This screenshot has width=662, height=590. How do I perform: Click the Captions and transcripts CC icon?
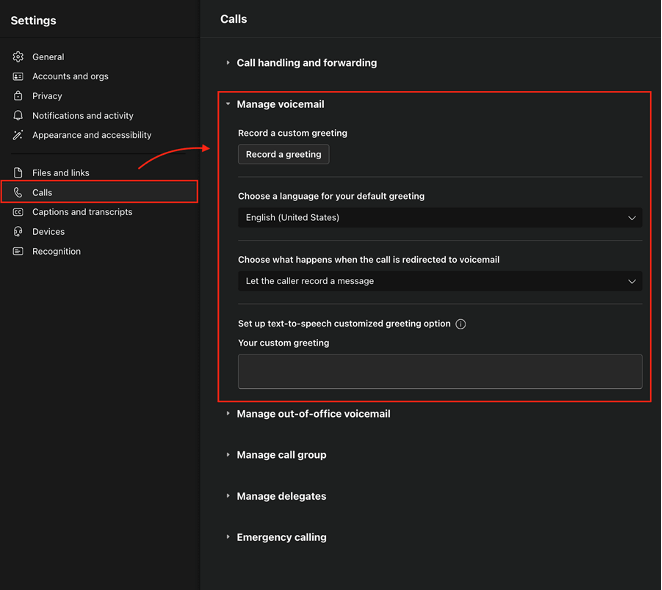[18, 212]
